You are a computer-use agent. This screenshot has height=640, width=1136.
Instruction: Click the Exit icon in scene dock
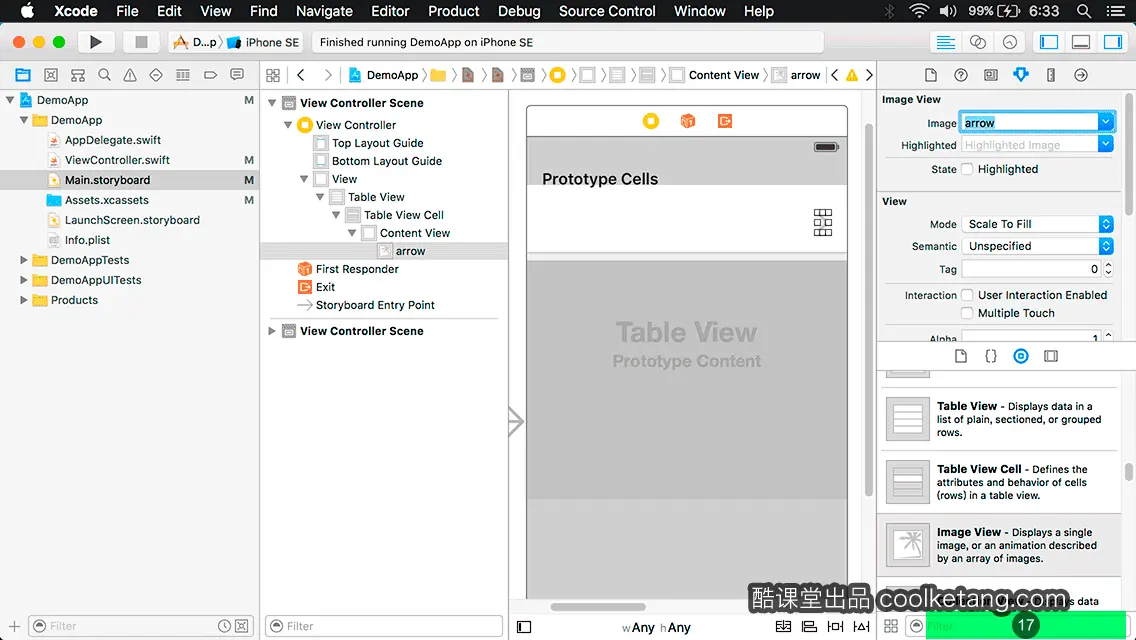pos(724,121)
